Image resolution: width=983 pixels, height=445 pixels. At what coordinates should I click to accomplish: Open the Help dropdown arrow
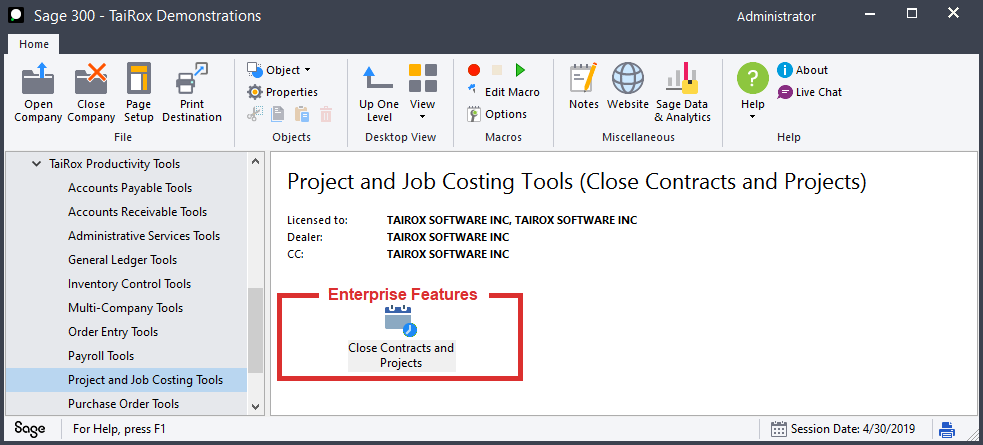tap(752, 117)
